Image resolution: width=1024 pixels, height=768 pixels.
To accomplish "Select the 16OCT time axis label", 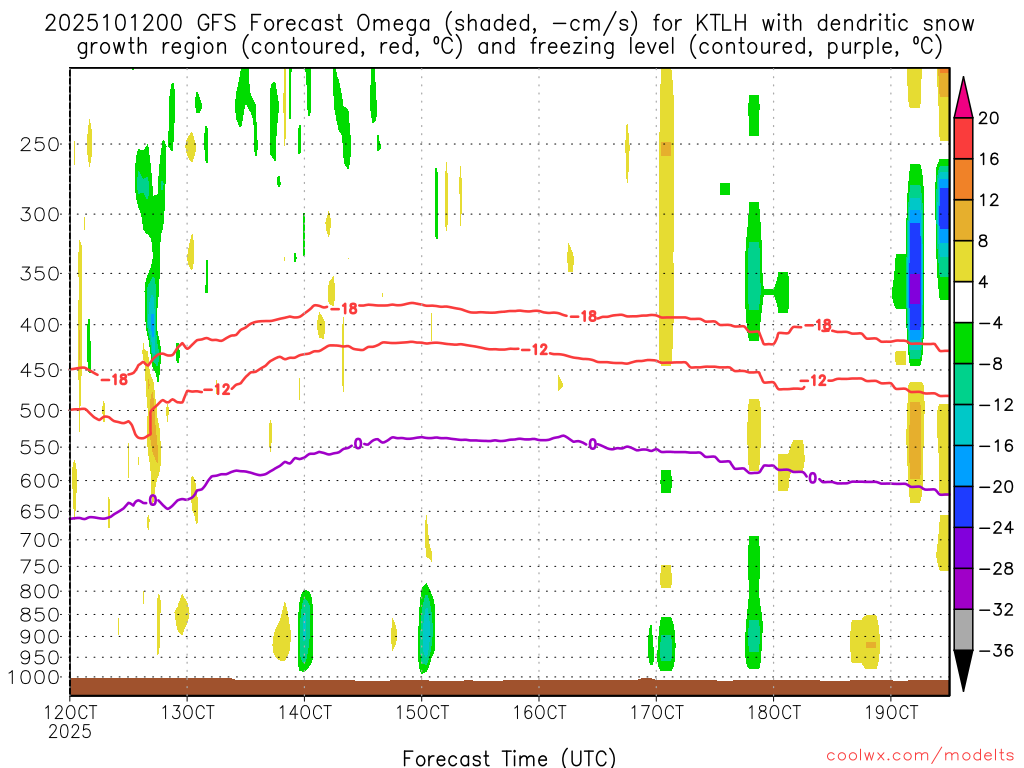I will pyautogui.click(x=539, y=712).
